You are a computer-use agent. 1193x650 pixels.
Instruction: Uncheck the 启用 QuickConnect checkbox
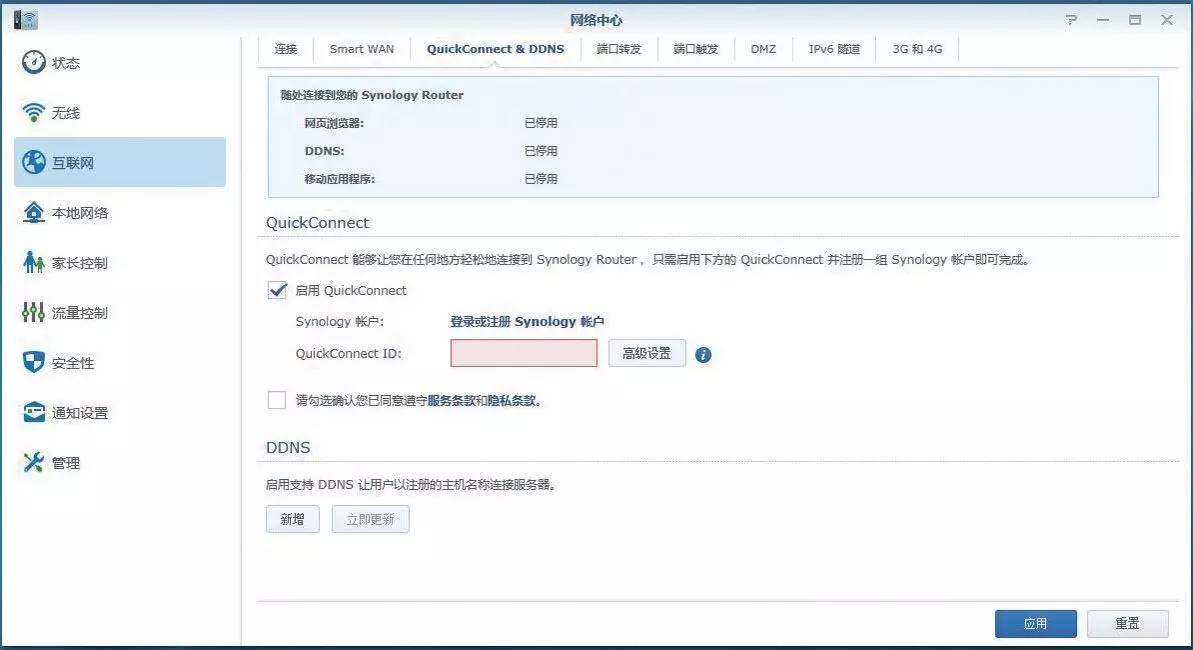coord(277,290)
